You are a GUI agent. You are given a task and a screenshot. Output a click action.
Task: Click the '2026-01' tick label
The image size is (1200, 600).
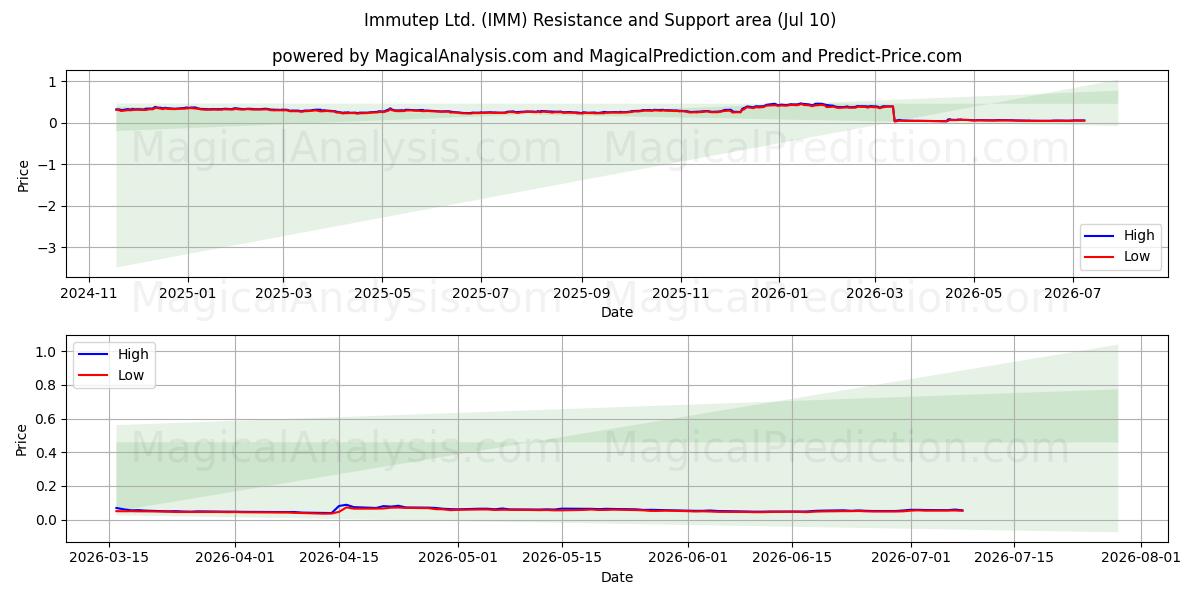tap(778, 293)
